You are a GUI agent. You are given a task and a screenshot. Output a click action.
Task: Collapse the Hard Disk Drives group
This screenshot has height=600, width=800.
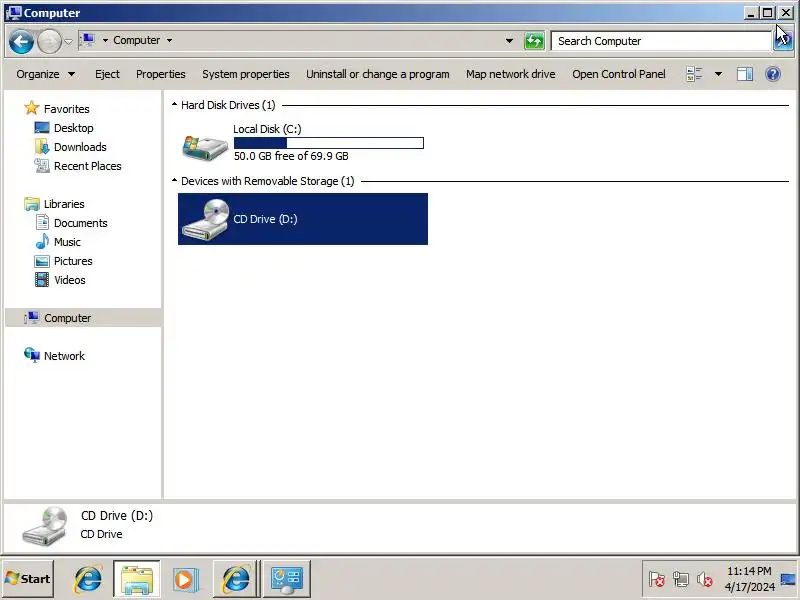[174, 105]
